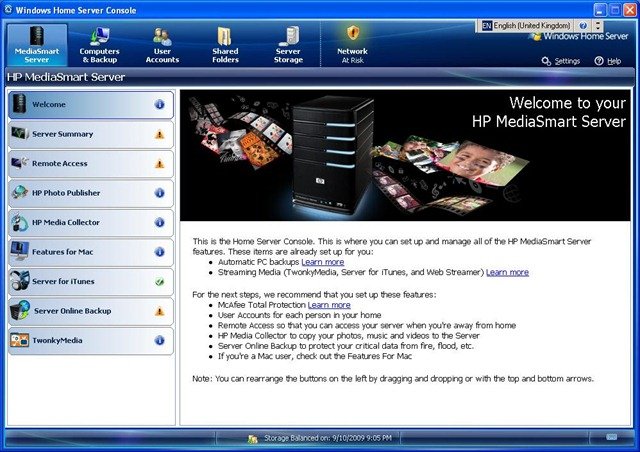Image resolution: width=640 pixels, height=452 pixels.
Task: Open the User Accounts tab
Action: point(162,45)
